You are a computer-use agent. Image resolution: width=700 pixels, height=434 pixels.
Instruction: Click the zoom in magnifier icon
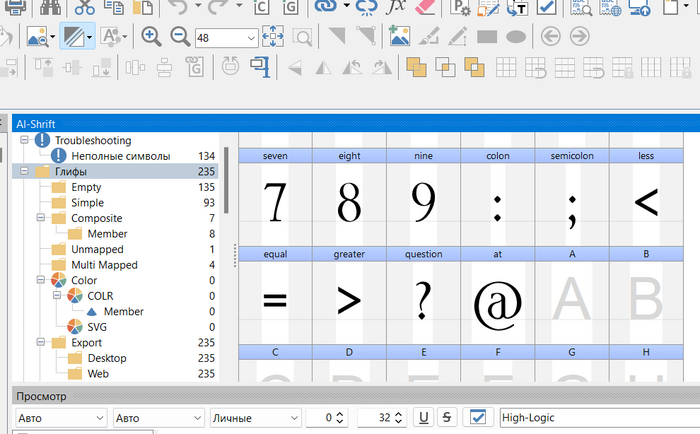click(151, 37)
